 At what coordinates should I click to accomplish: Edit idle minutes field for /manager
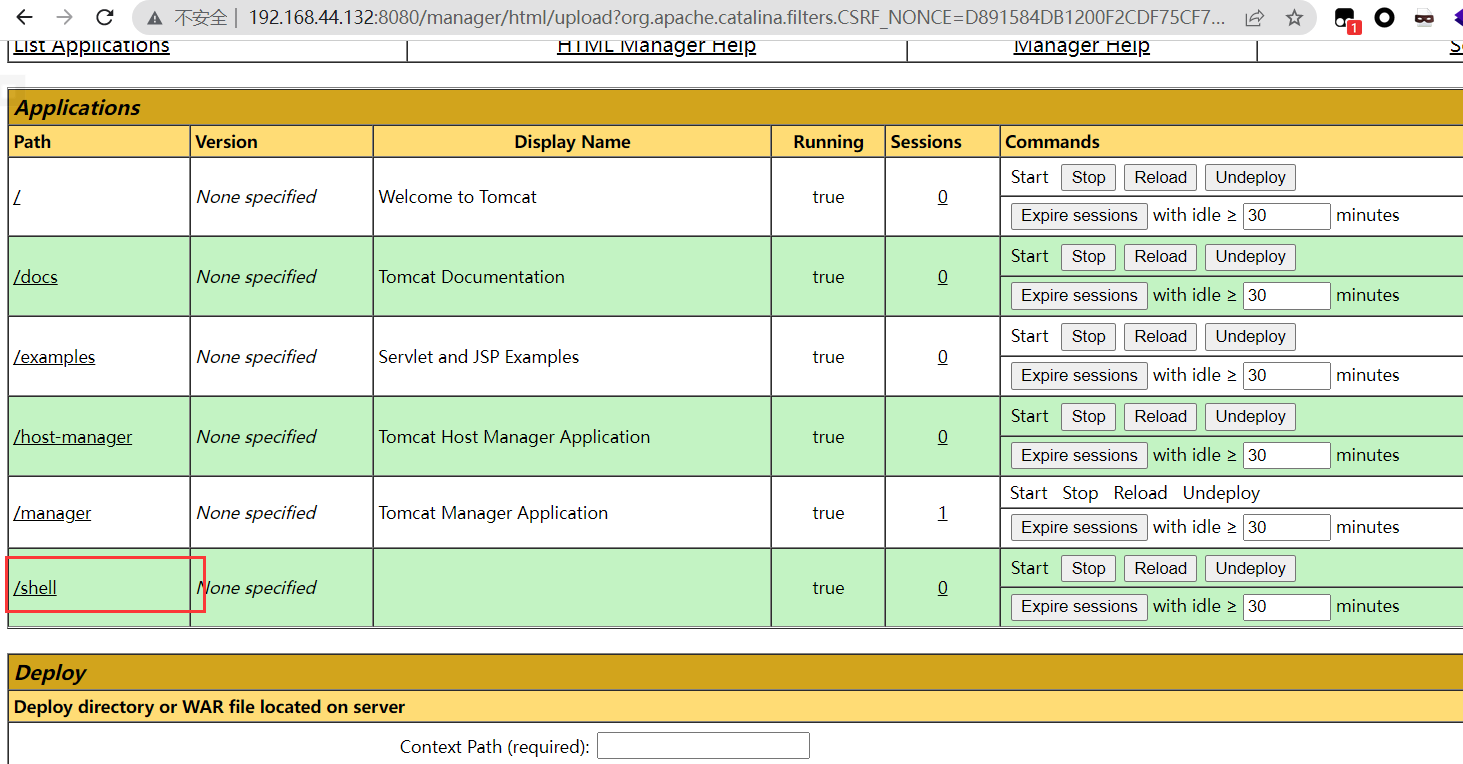click(x=1286, y=527)
